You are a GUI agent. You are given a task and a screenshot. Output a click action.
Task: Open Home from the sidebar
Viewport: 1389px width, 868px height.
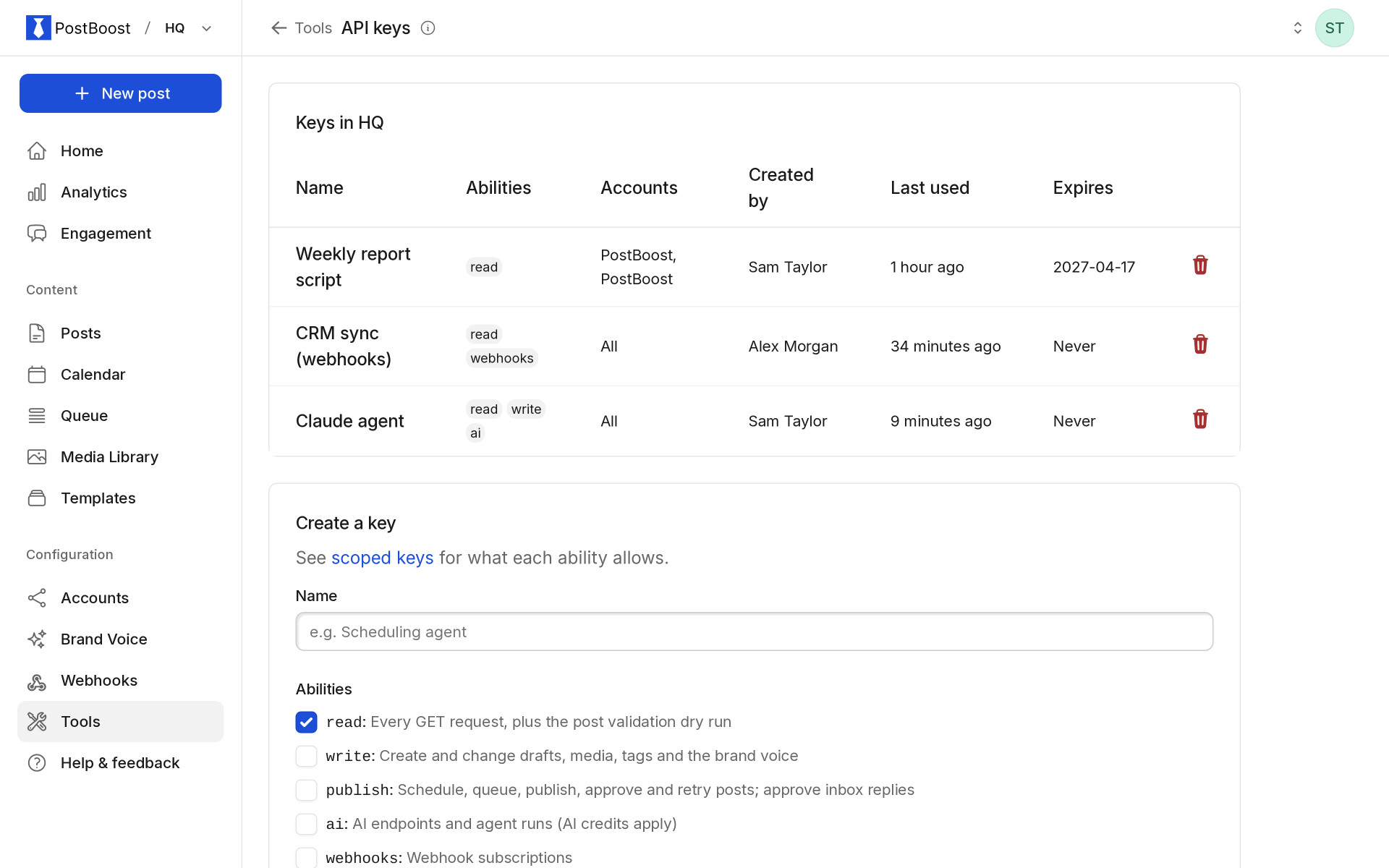click(x=121, y=150)
